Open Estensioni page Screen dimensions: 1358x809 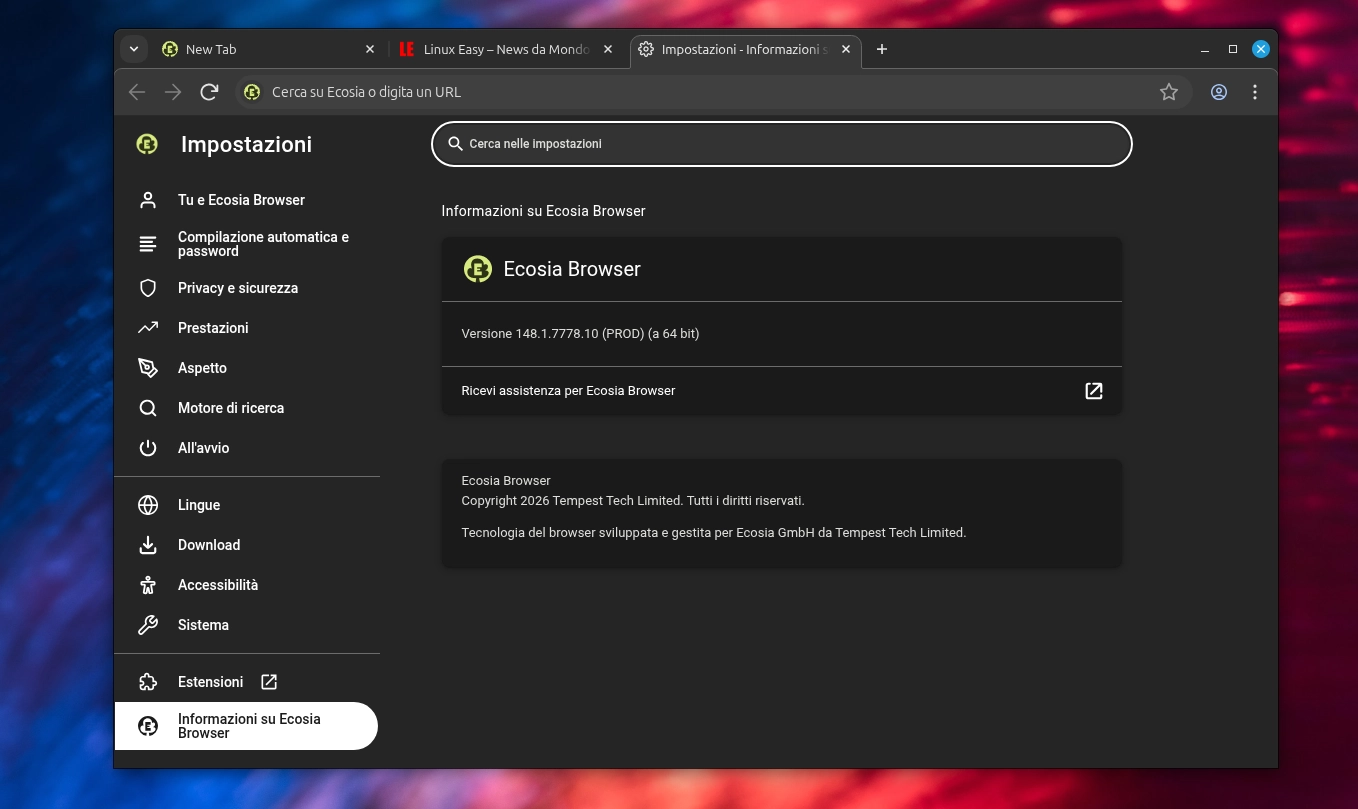pyautogui.click(x=247, y=682)
